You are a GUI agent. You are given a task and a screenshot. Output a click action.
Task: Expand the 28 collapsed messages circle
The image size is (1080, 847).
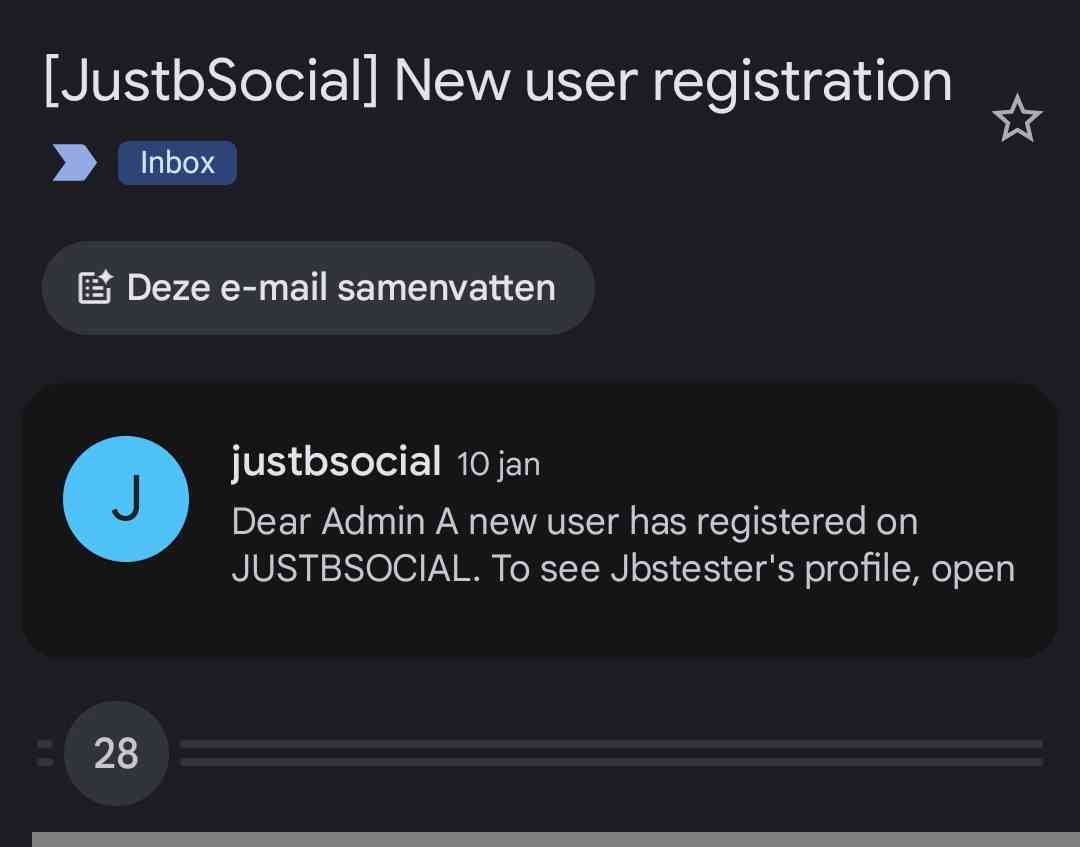[116, 754]
